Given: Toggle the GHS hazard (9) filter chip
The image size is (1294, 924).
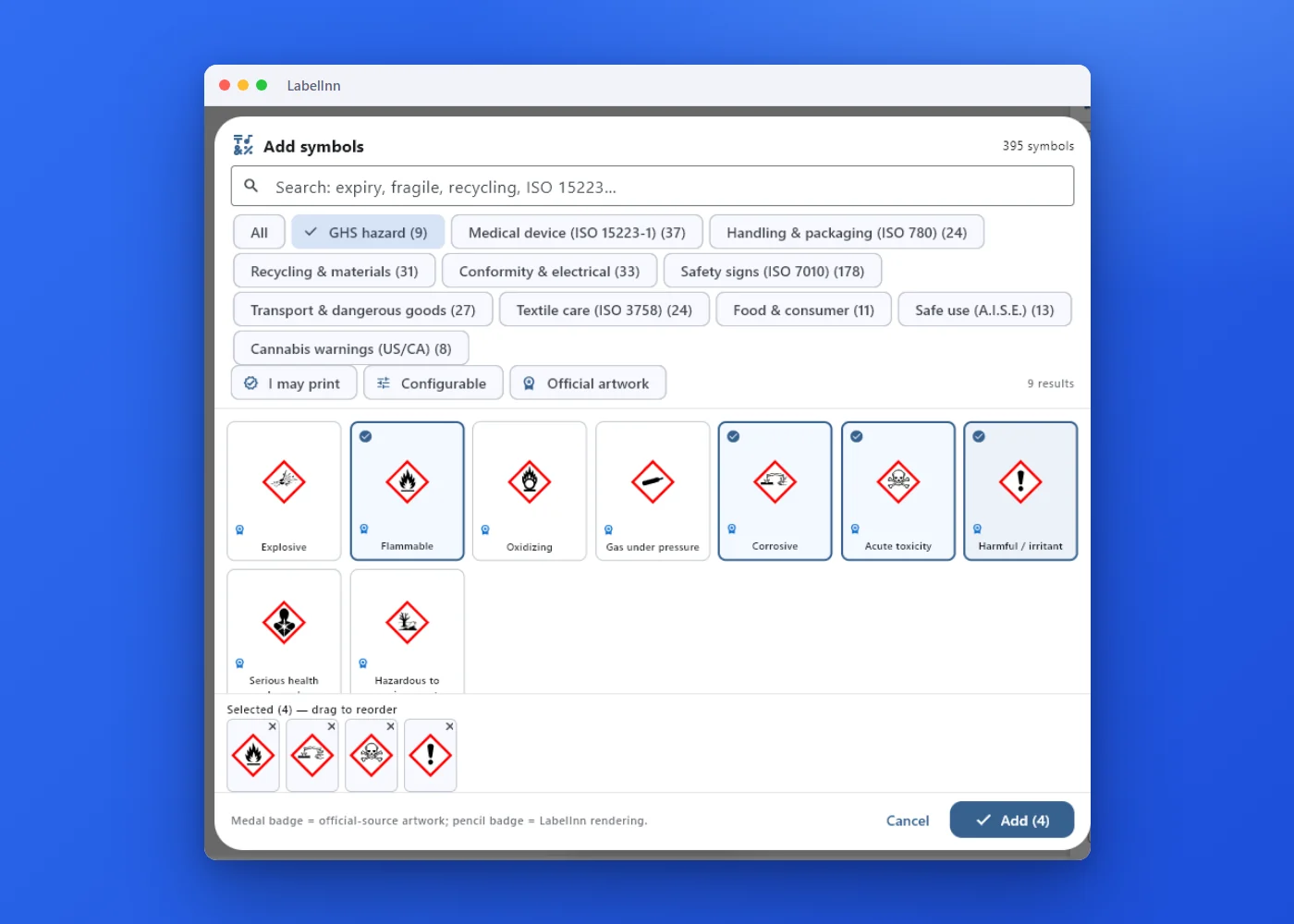Looking at the screenshot, I should click(x=368, y=233).
